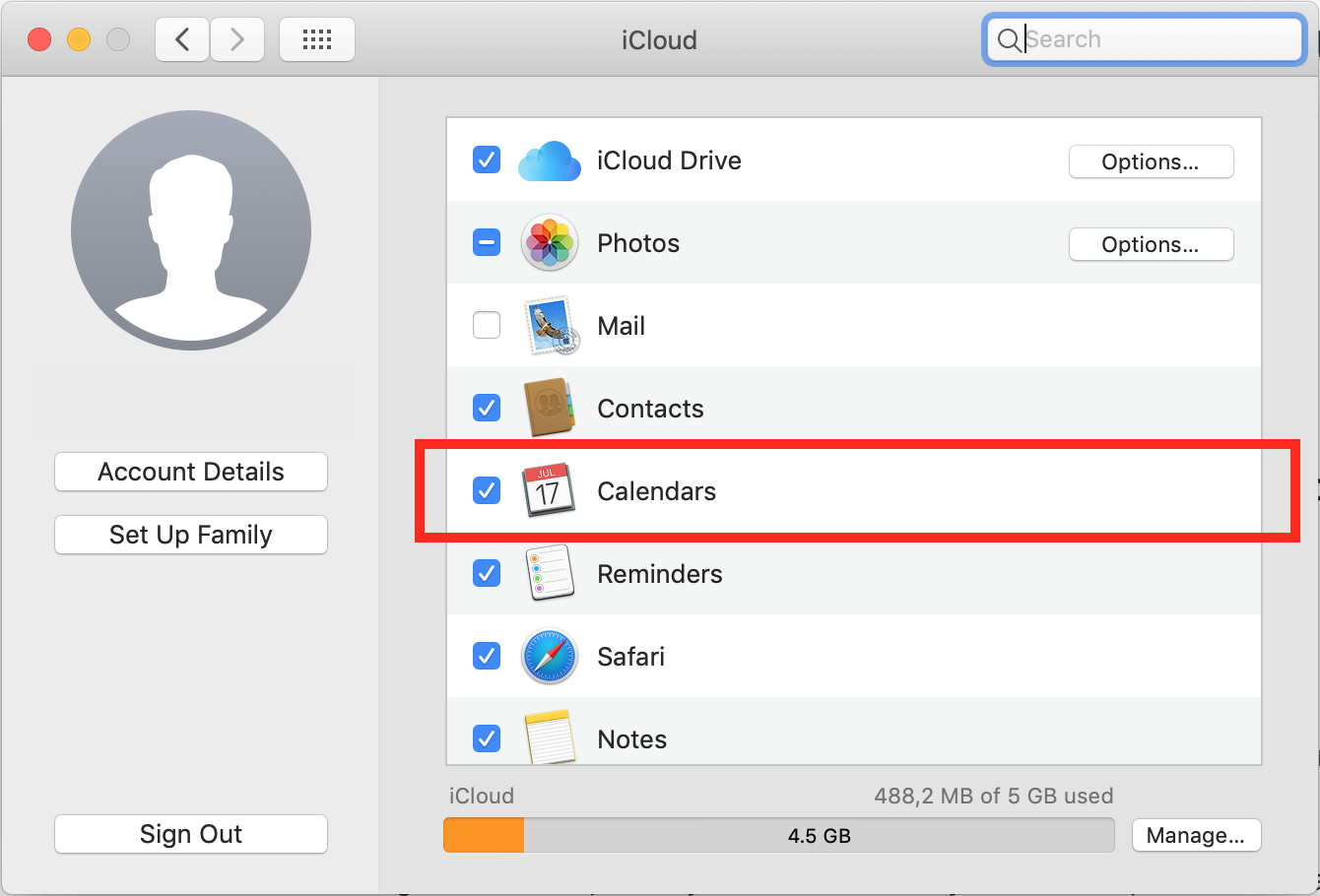Screen dimensions: 1320x896
Task: Click the "Photos" label
Action: click(638, 243)
